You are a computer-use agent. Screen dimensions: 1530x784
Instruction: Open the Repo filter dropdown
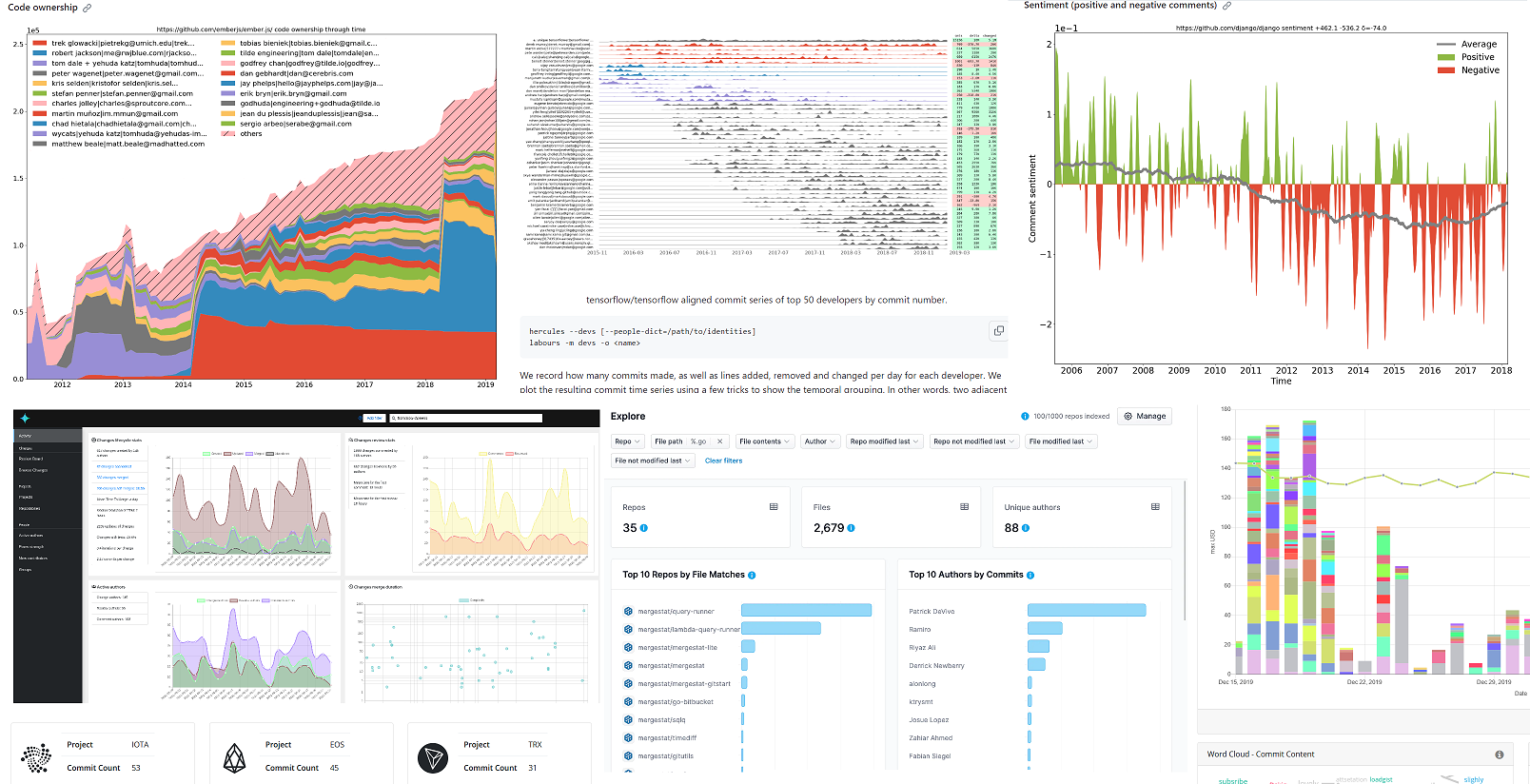point(627,441)
